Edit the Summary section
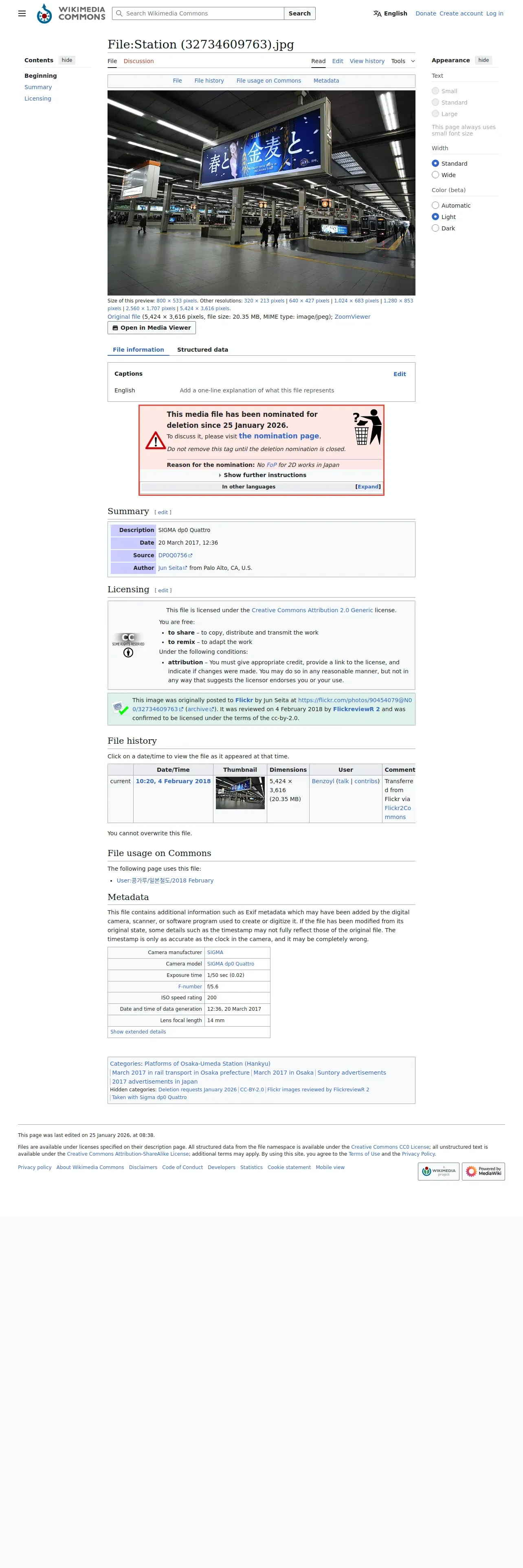Viewport: 523px width, 1568px height. coord(163,512)
